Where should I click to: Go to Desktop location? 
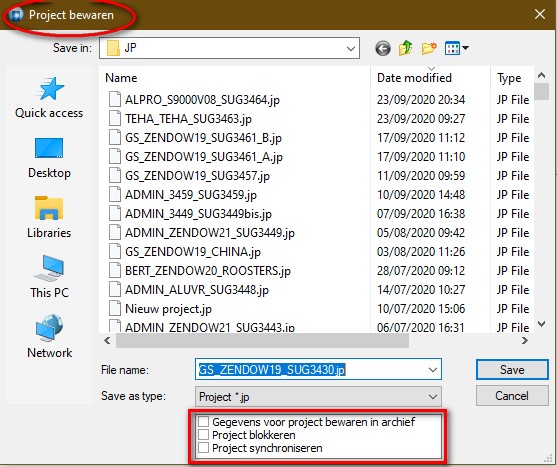pos(49,158)
